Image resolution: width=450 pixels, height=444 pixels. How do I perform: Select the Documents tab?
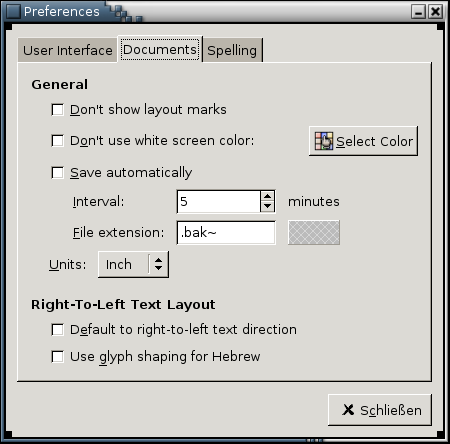point(160,50)
